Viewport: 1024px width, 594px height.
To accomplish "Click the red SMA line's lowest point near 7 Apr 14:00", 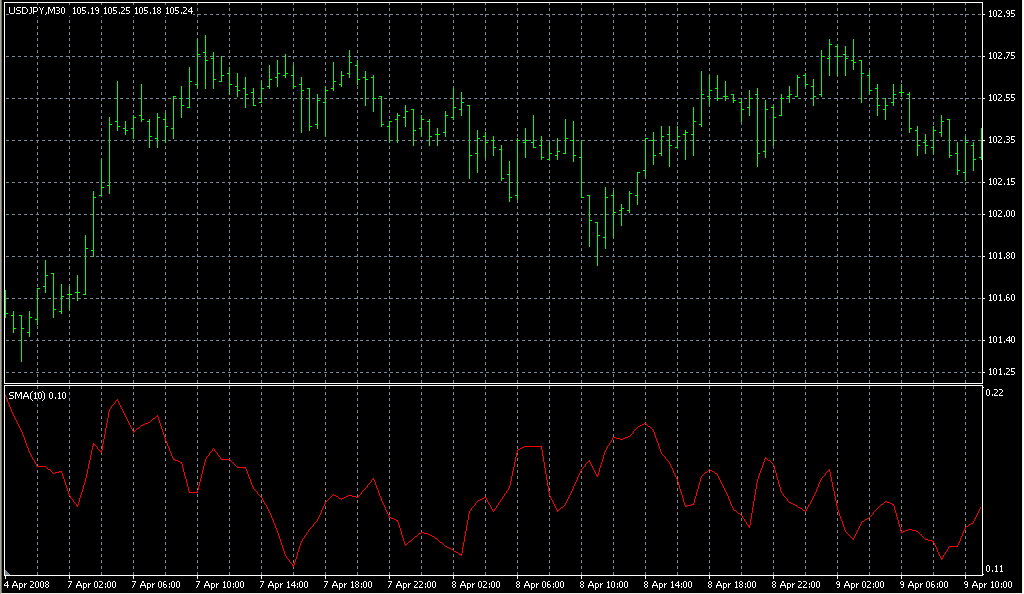I will pyautogui.click(x=292, y=566).
